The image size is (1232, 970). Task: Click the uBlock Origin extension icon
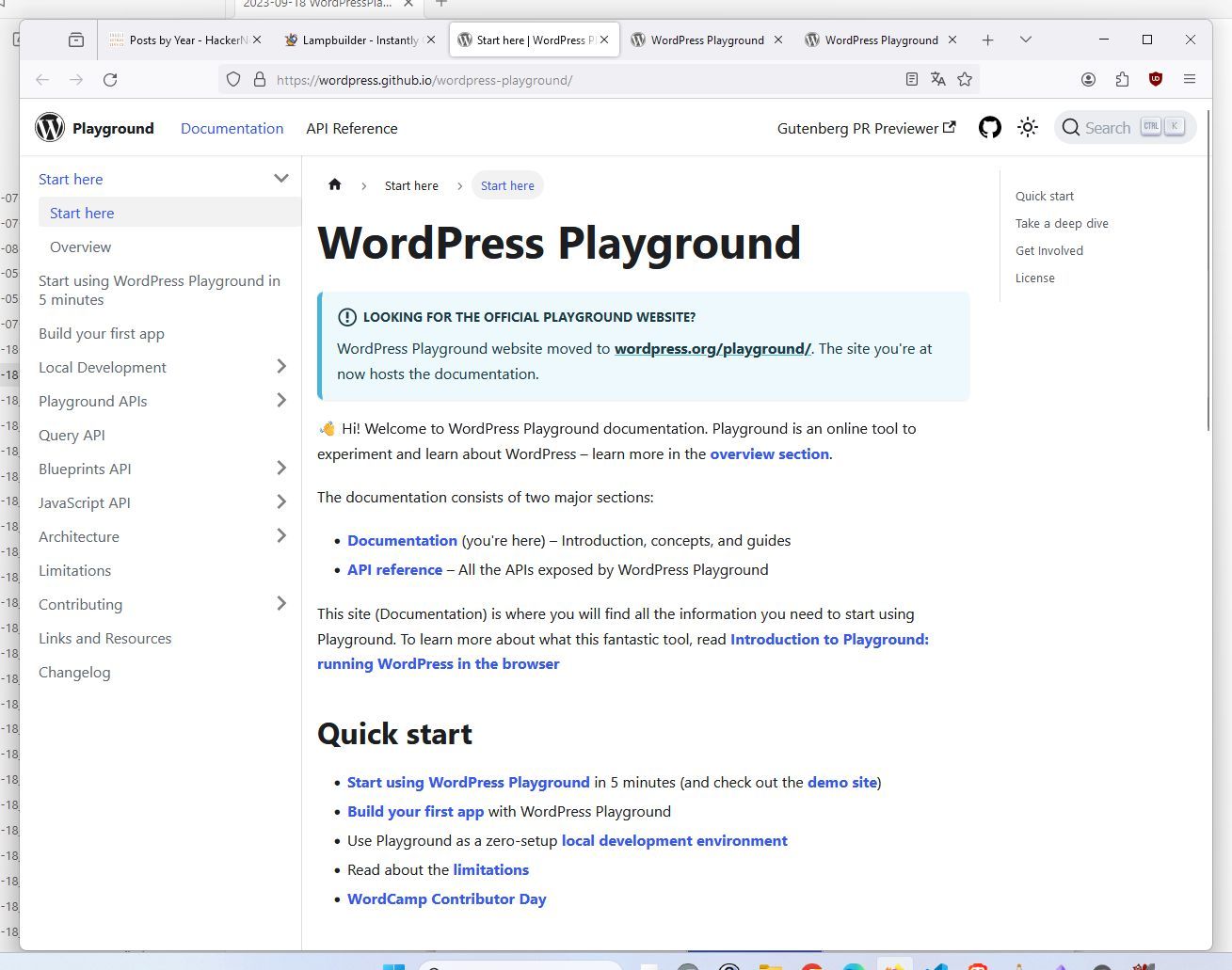(1156, 80)
